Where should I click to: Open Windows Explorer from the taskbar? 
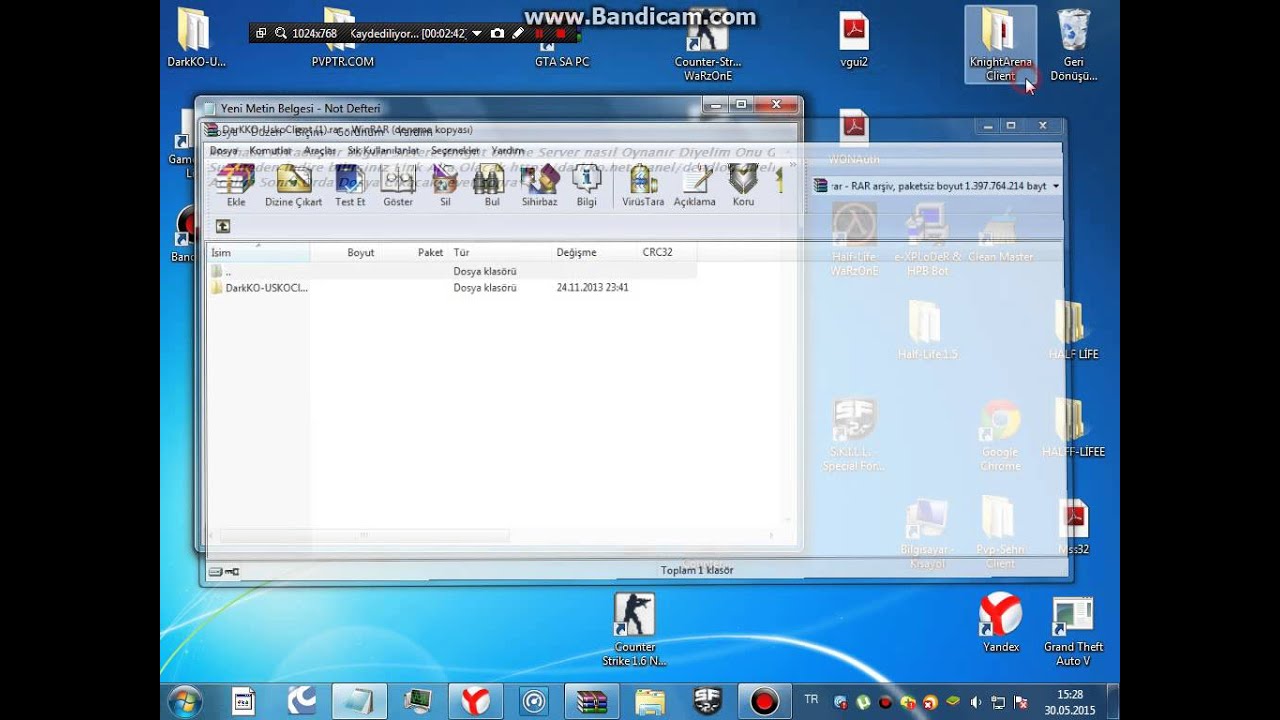[650, 701]
